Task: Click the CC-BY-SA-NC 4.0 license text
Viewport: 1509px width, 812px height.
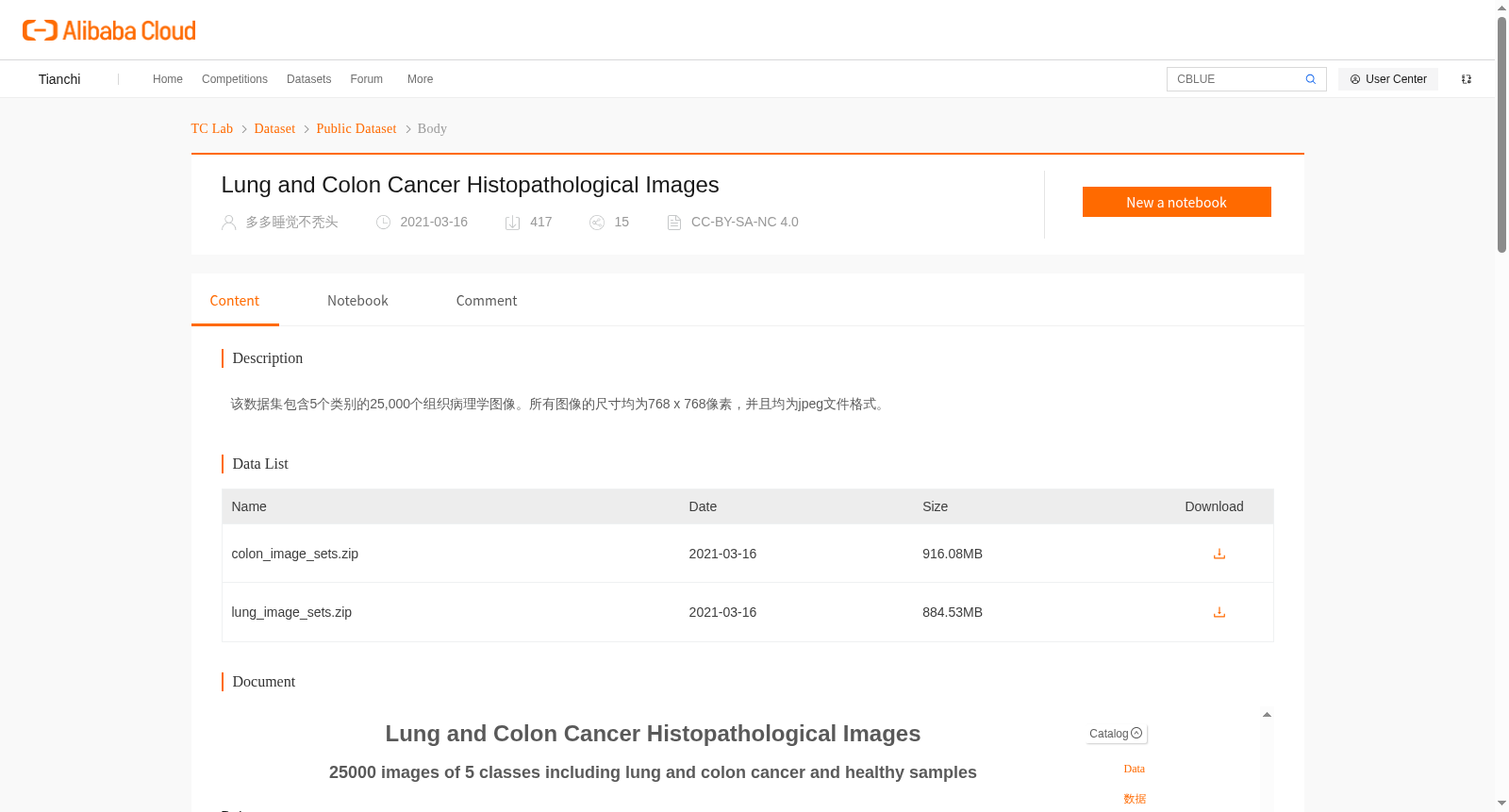Action: 745,223
